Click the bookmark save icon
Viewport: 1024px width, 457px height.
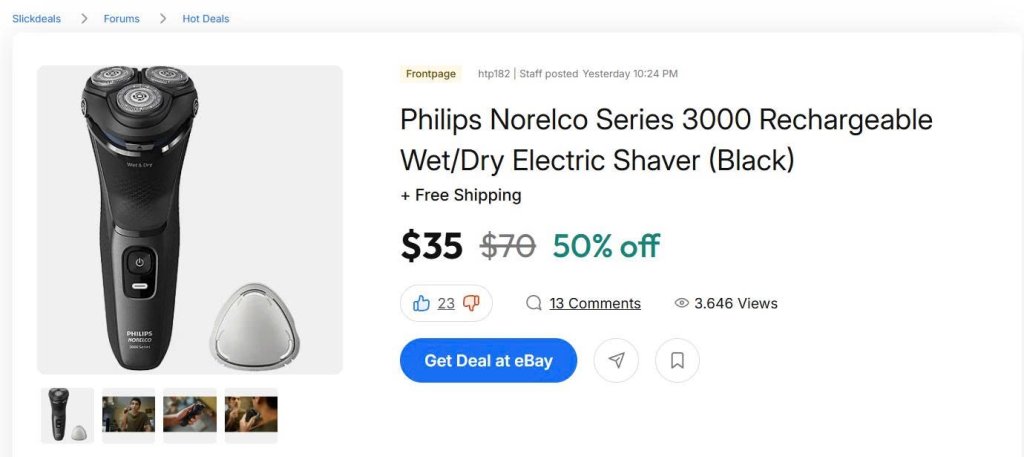click(x=677, y=360)
